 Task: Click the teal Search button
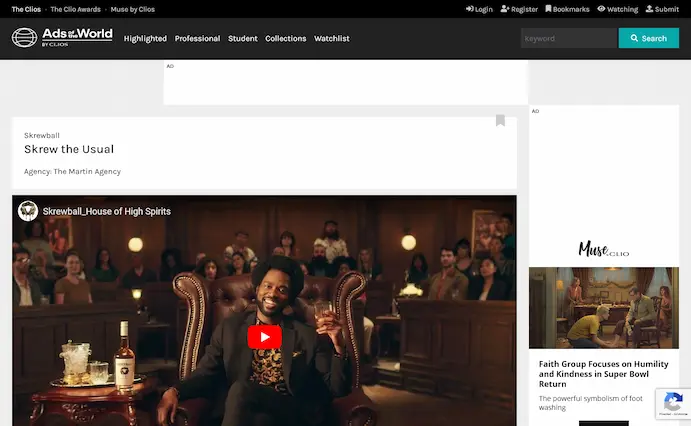[x=649, y=38]
